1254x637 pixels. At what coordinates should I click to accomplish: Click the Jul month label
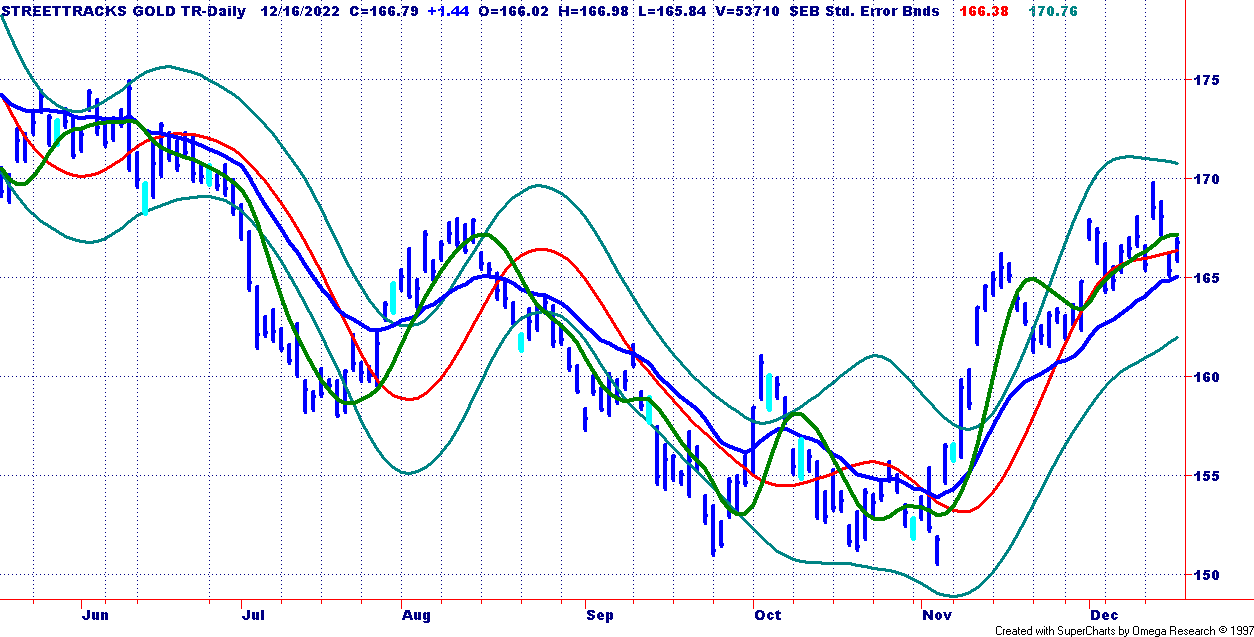(253, 615)
